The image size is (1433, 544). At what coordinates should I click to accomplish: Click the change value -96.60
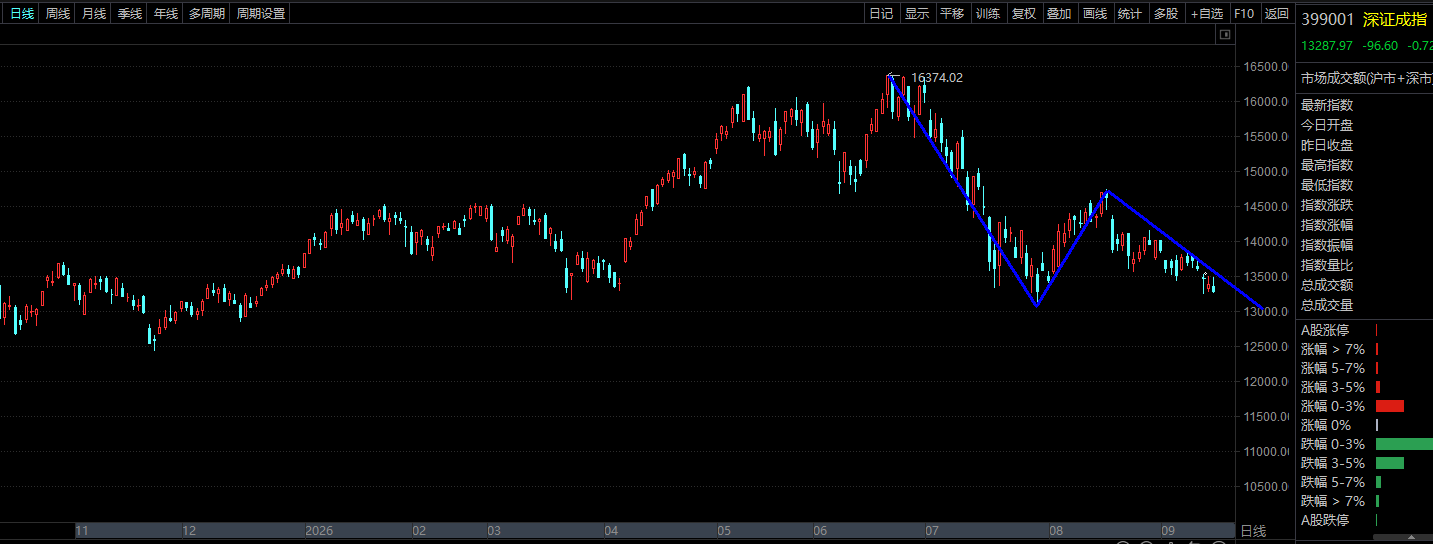(1379, 45)
